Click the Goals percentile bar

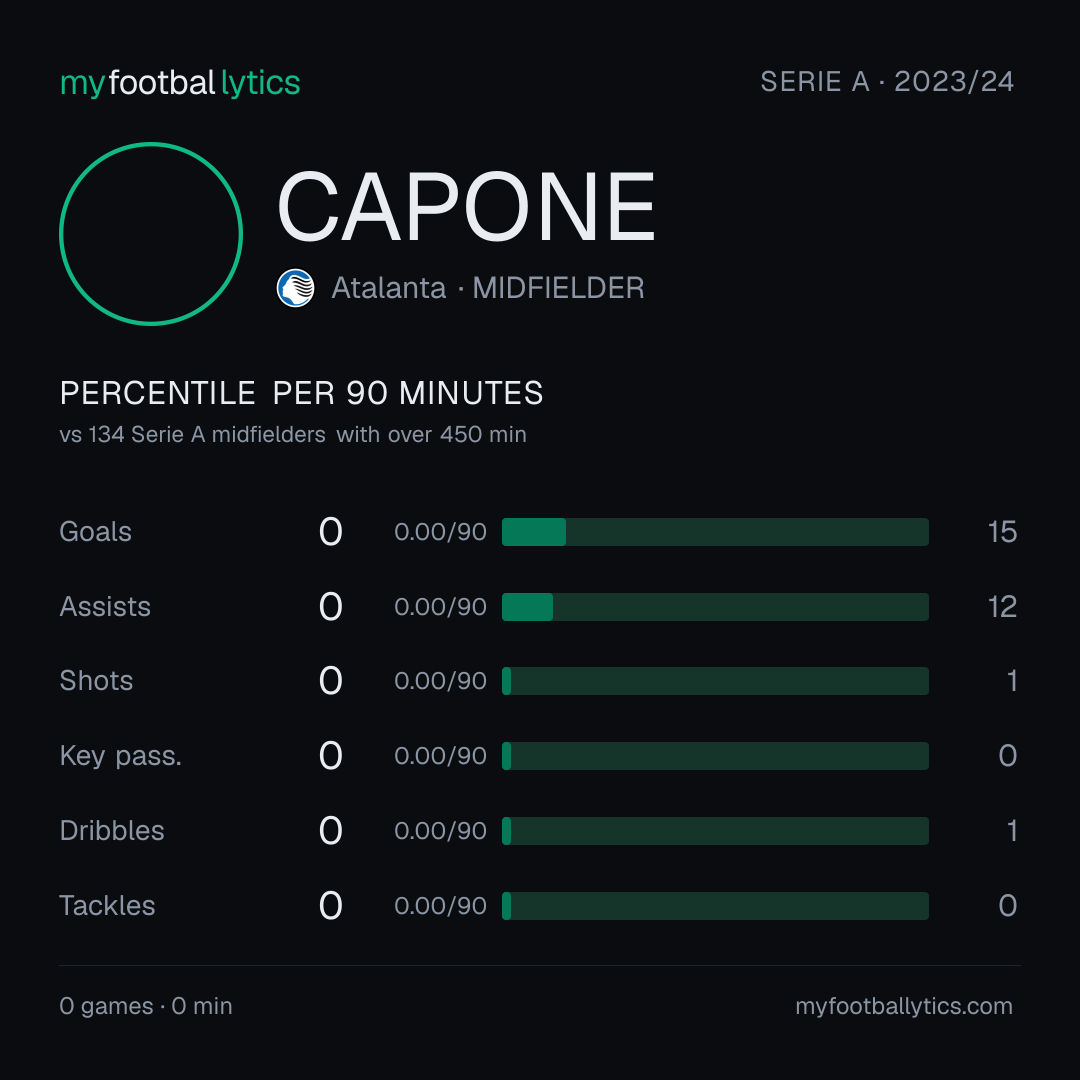(x=715, y=532)
